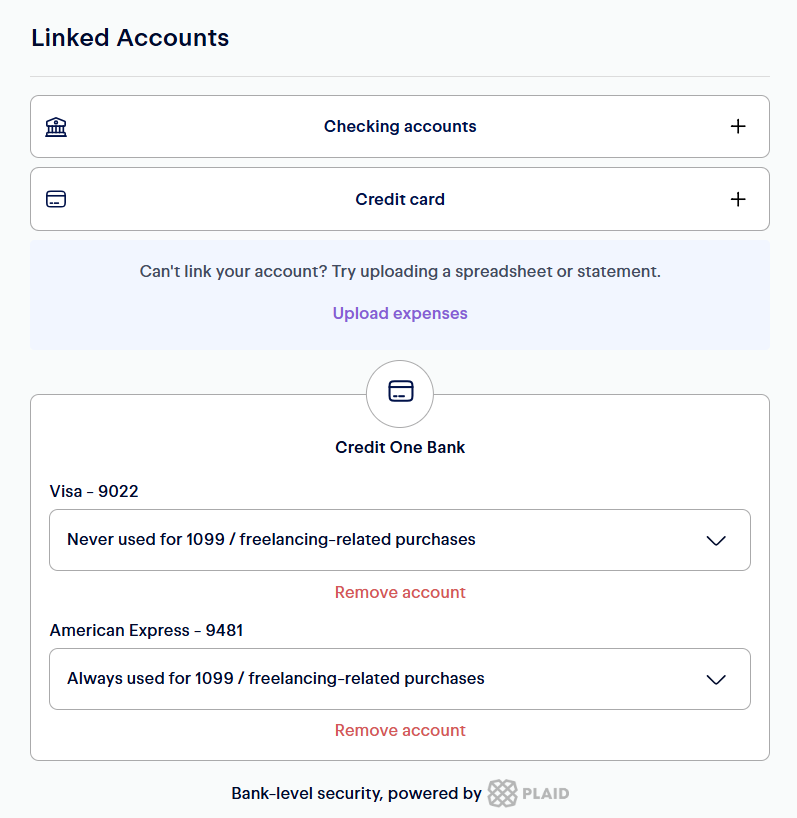The image size is (797, 818).
Task: Click the Credit One Bank title
Action: (400, 447)
